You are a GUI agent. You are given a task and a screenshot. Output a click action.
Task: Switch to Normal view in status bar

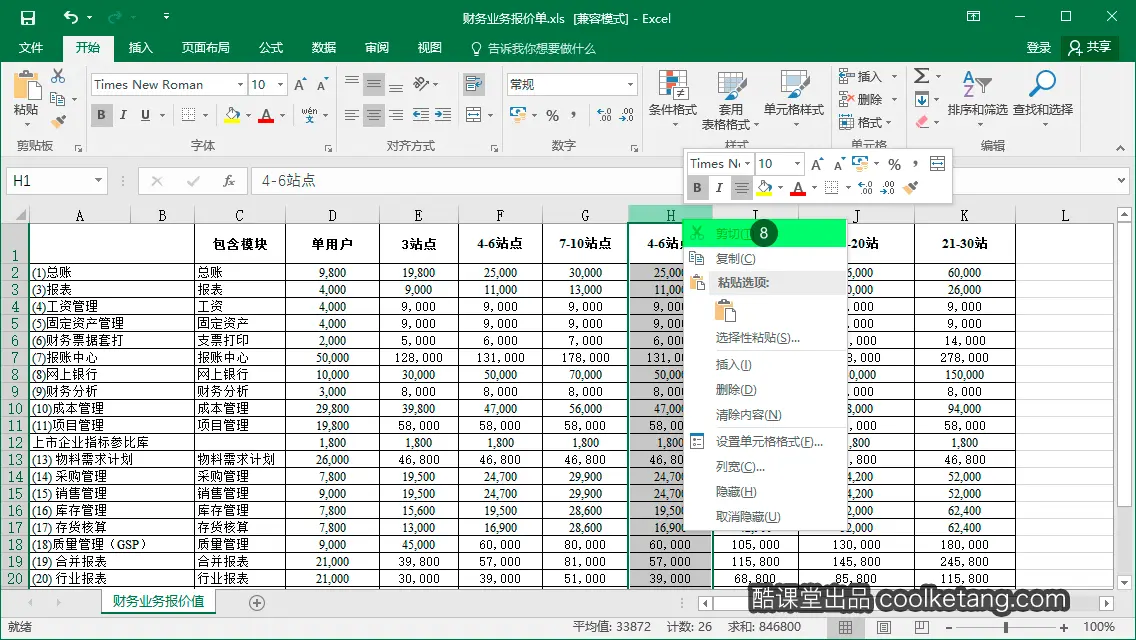pyautogui.click(x=845, y=628)
